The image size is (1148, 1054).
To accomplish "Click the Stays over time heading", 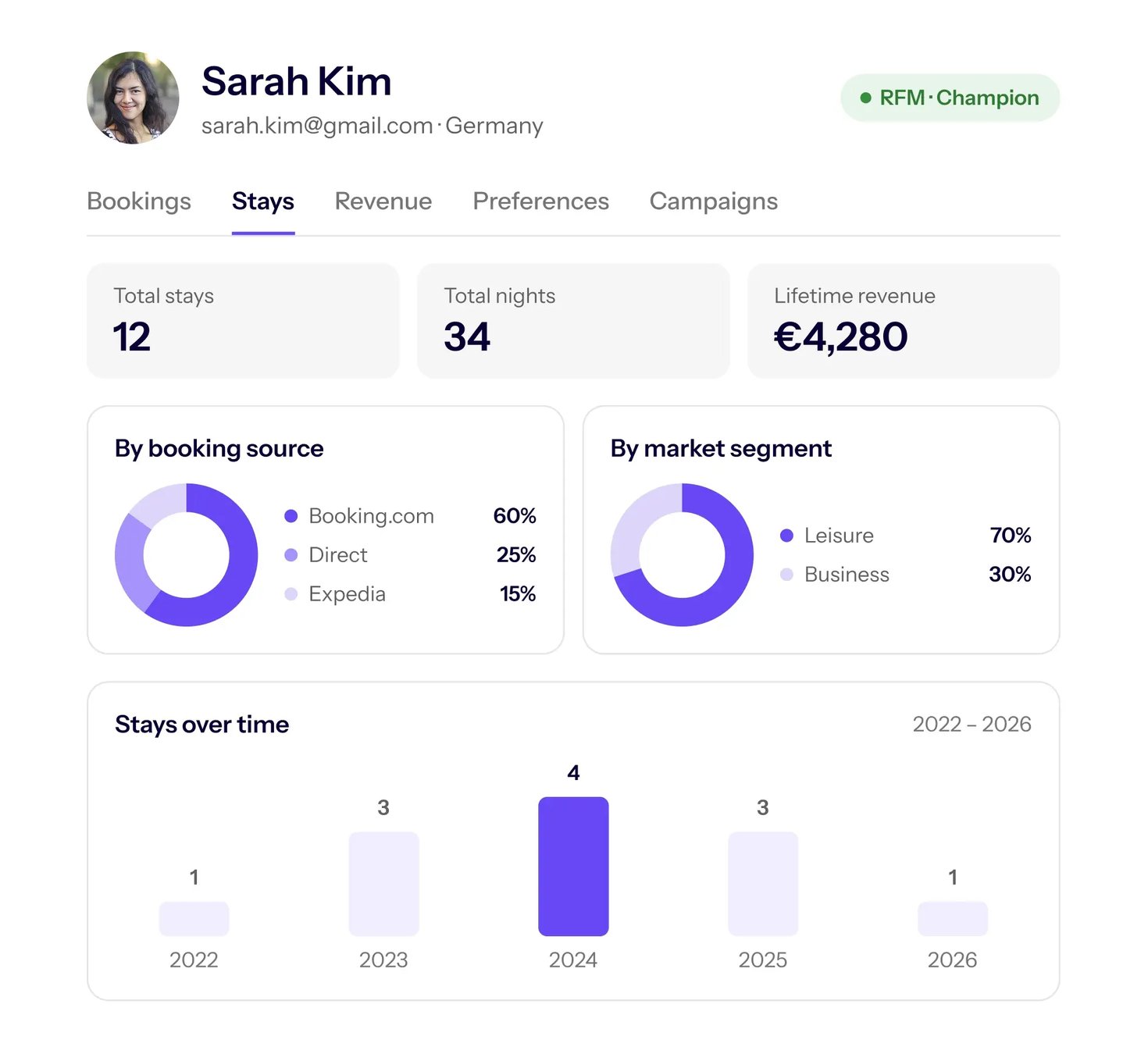I will point(202,725).
